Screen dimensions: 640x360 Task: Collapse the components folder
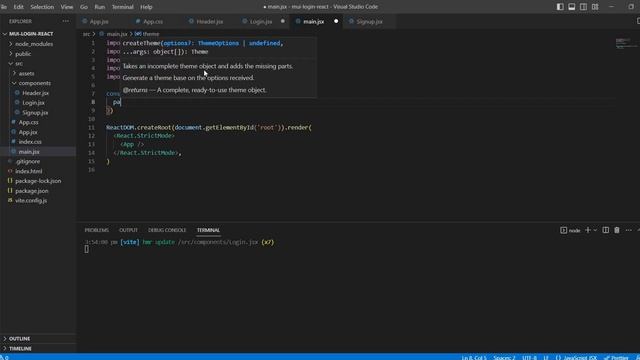[35, 83]
